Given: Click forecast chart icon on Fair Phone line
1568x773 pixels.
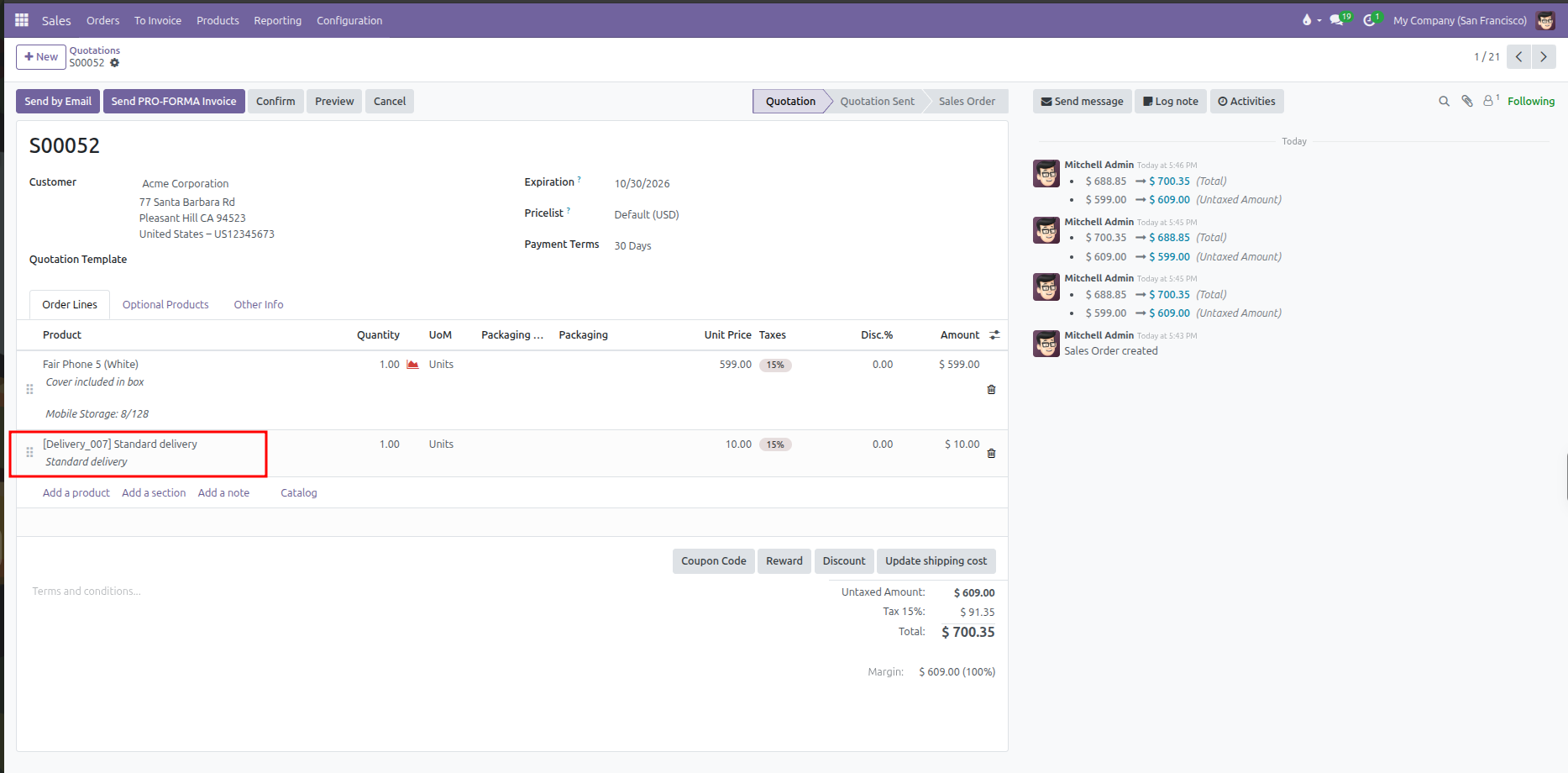Looking at the screenshot, I should [412, 365].
